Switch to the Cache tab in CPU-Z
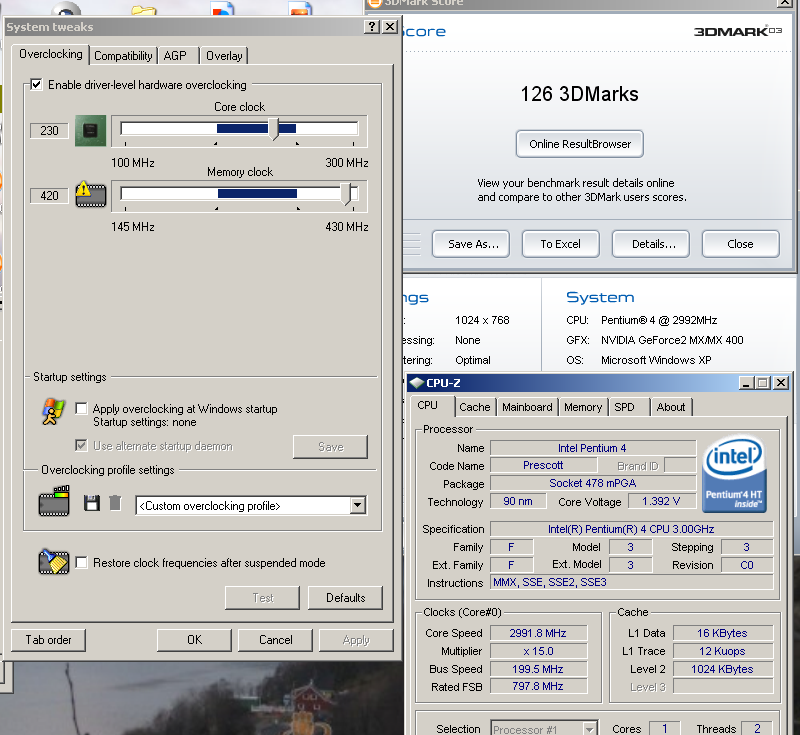 coord(475,407)
